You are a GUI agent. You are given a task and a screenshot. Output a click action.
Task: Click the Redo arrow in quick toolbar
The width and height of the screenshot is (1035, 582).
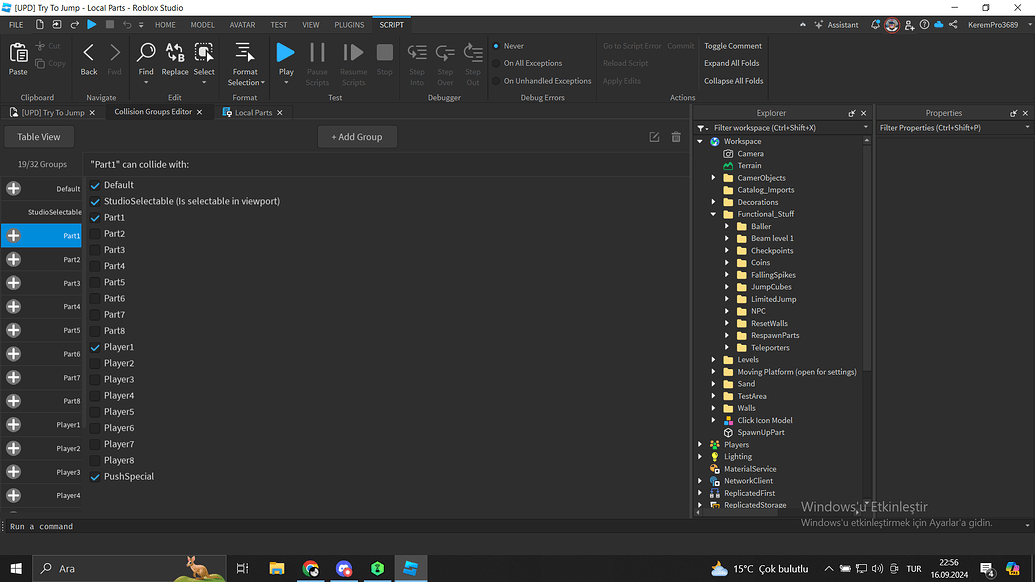[x=75, y=24]
